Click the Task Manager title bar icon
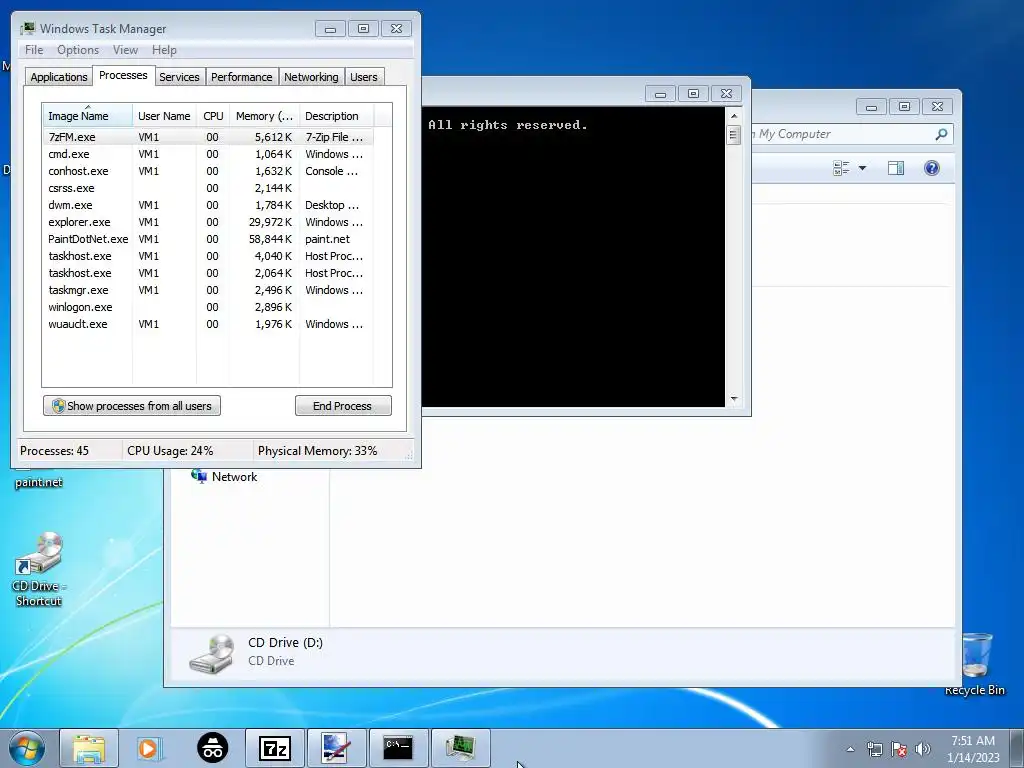Image resolution: width=1024 pixels, height=768 pixels. (27, 29)
